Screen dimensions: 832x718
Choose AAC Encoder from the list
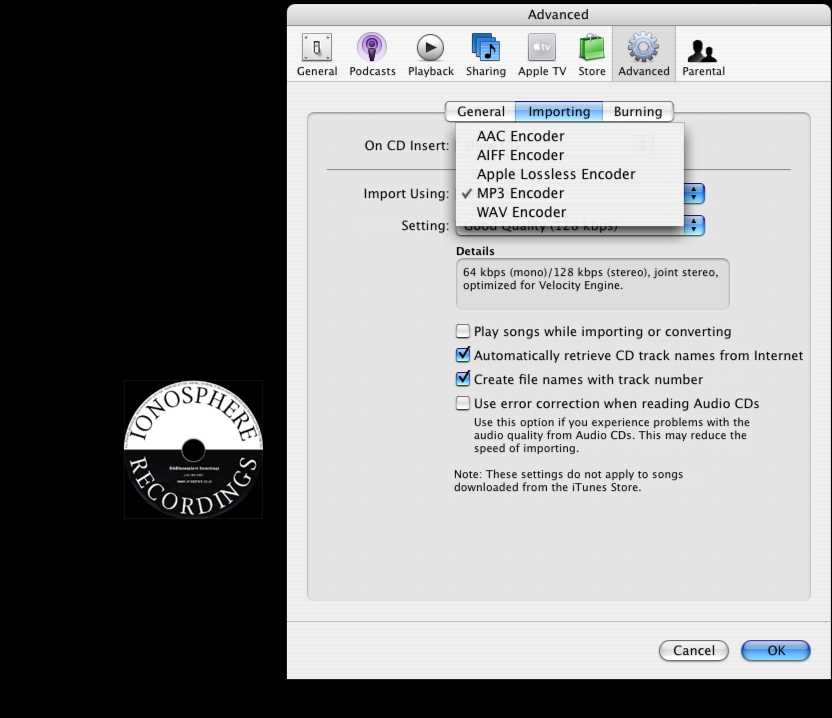[520, 136]
